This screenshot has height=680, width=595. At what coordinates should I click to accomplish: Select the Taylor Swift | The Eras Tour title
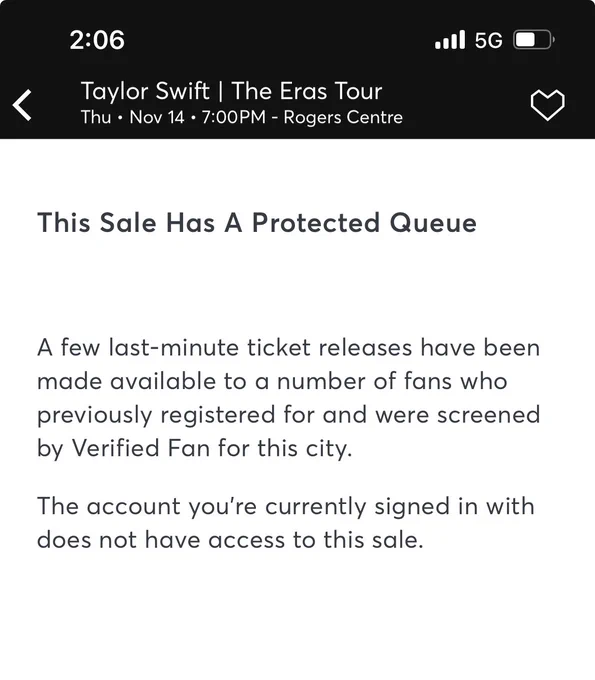tap(232, 92)
